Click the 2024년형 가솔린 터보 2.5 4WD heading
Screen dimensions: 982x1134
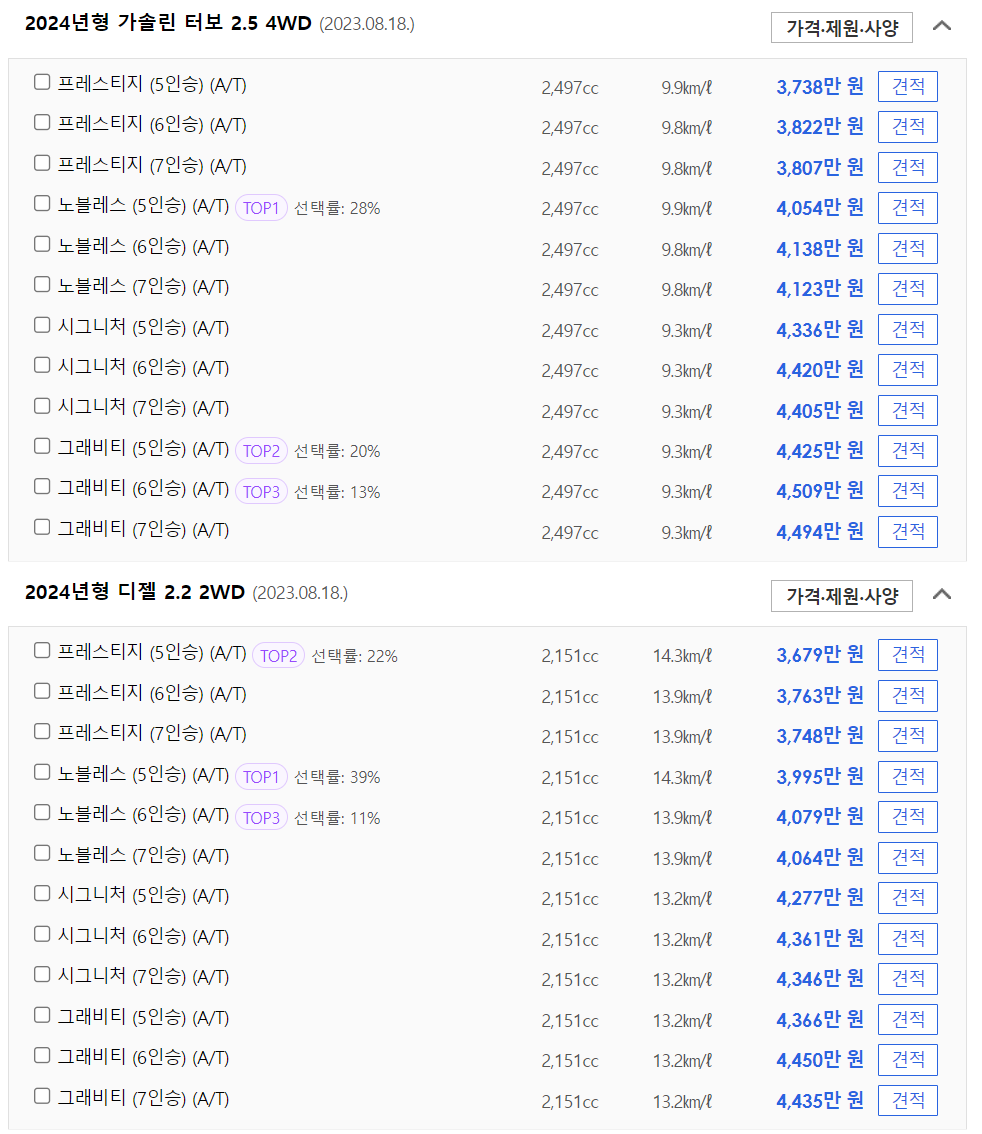(168, 23)
